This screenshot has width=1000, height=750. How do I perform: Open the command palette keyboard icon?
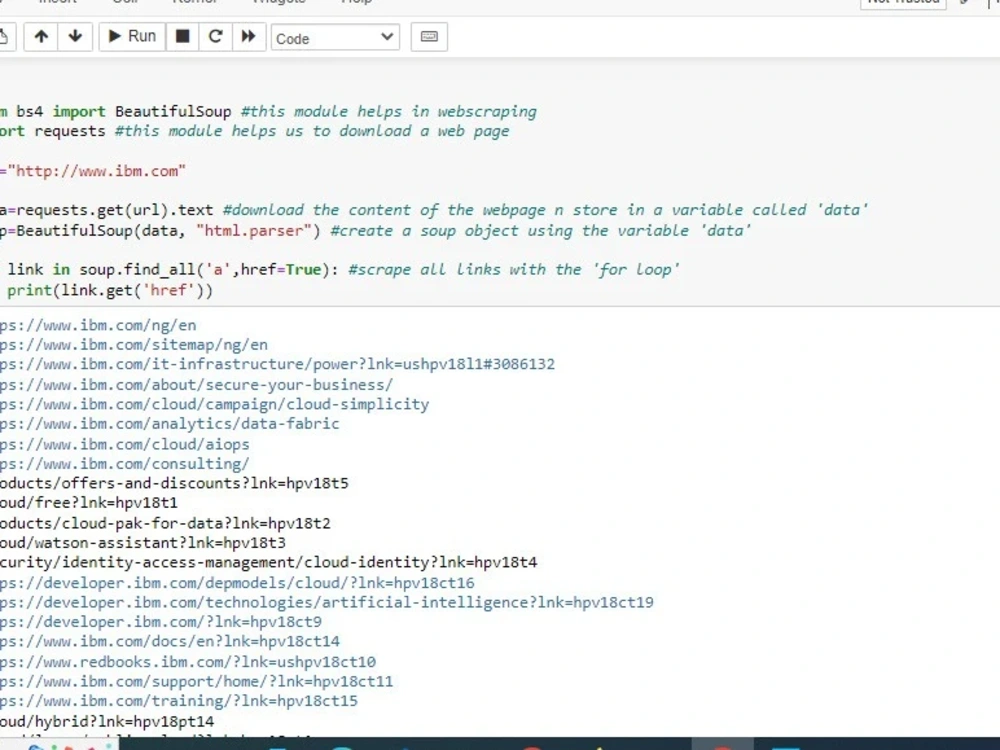pyautogui.click(x=429, y=37)
